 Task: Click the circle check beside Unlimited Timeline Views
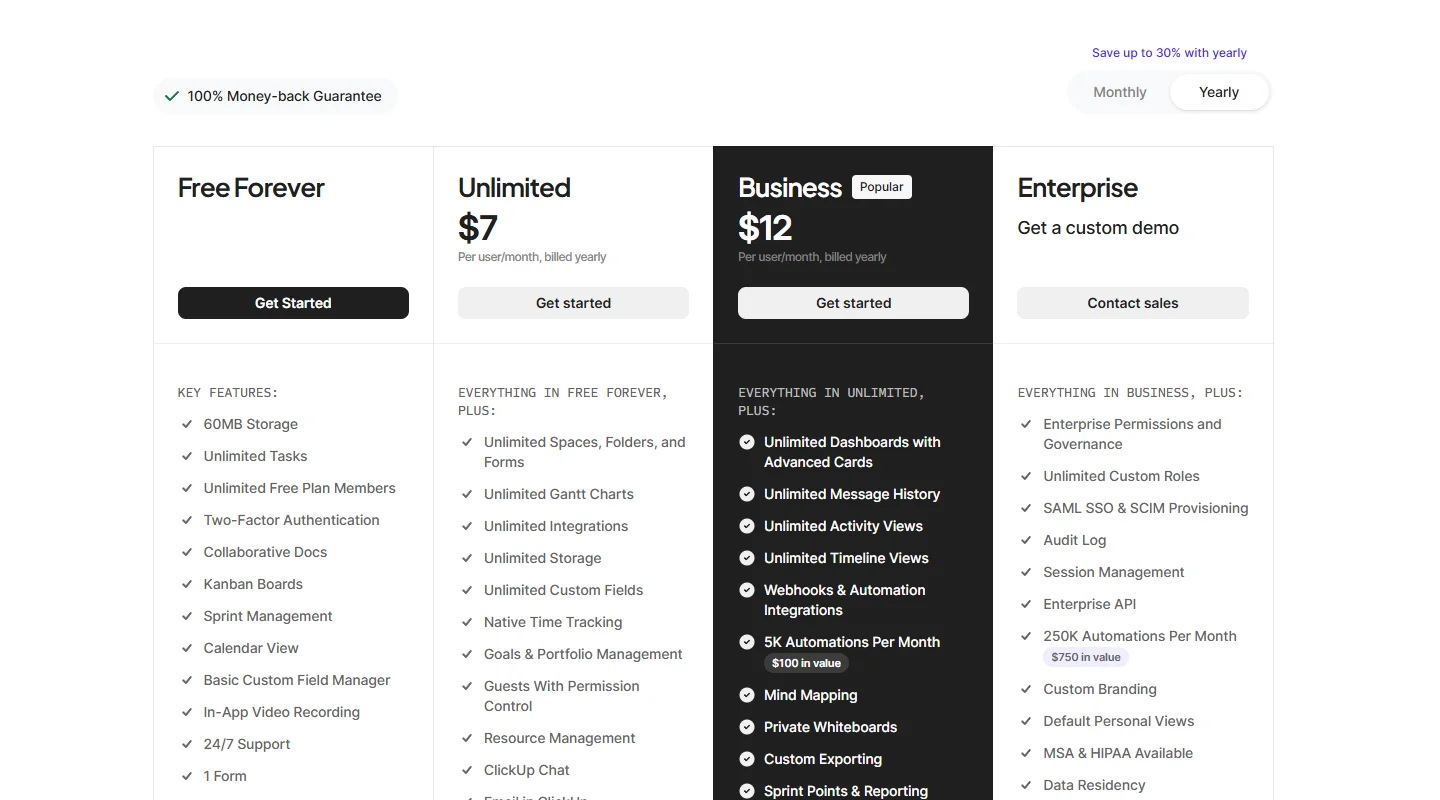(747, 558)
